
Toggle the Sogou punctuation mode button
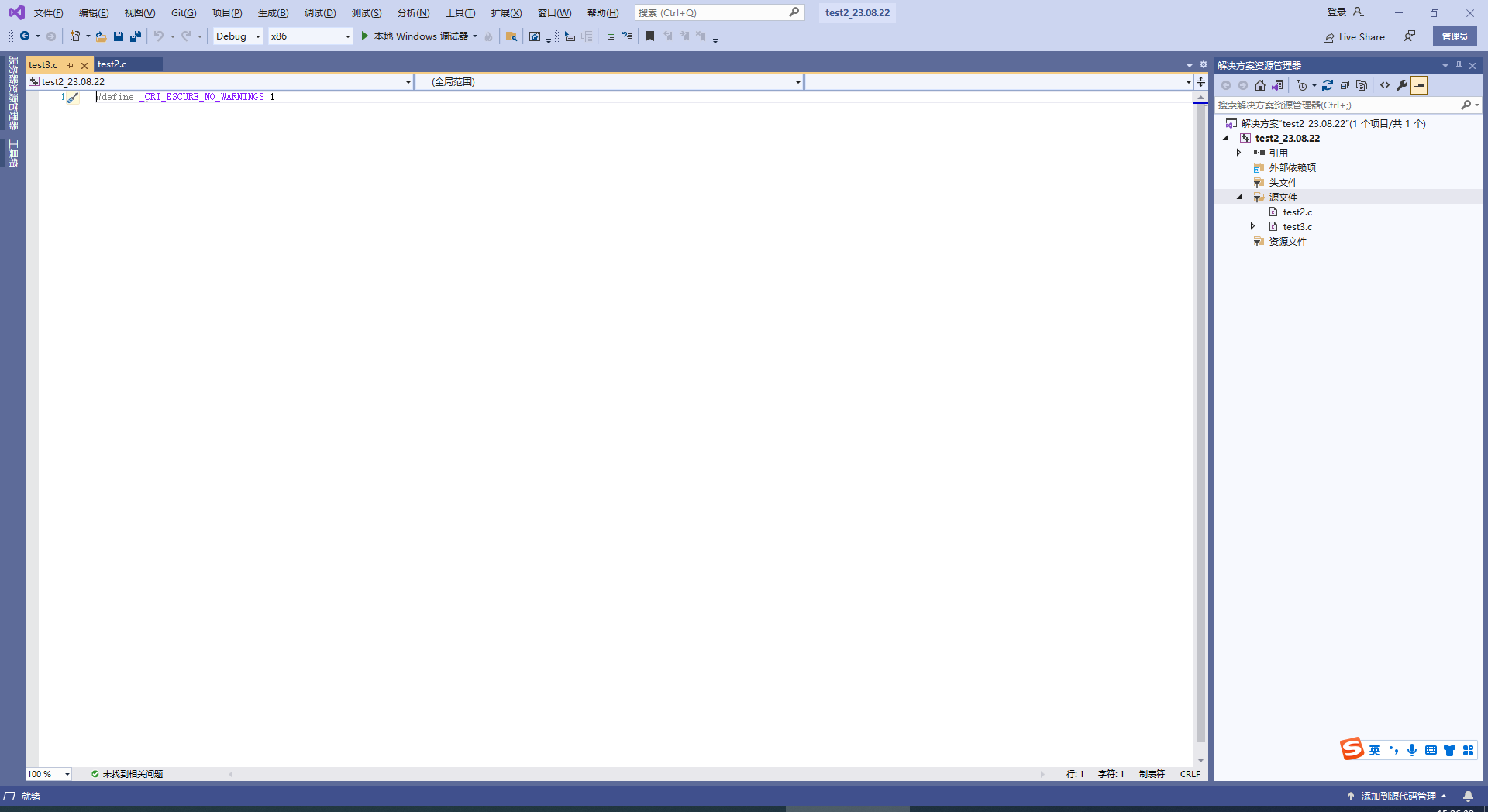pos(1393,750)
